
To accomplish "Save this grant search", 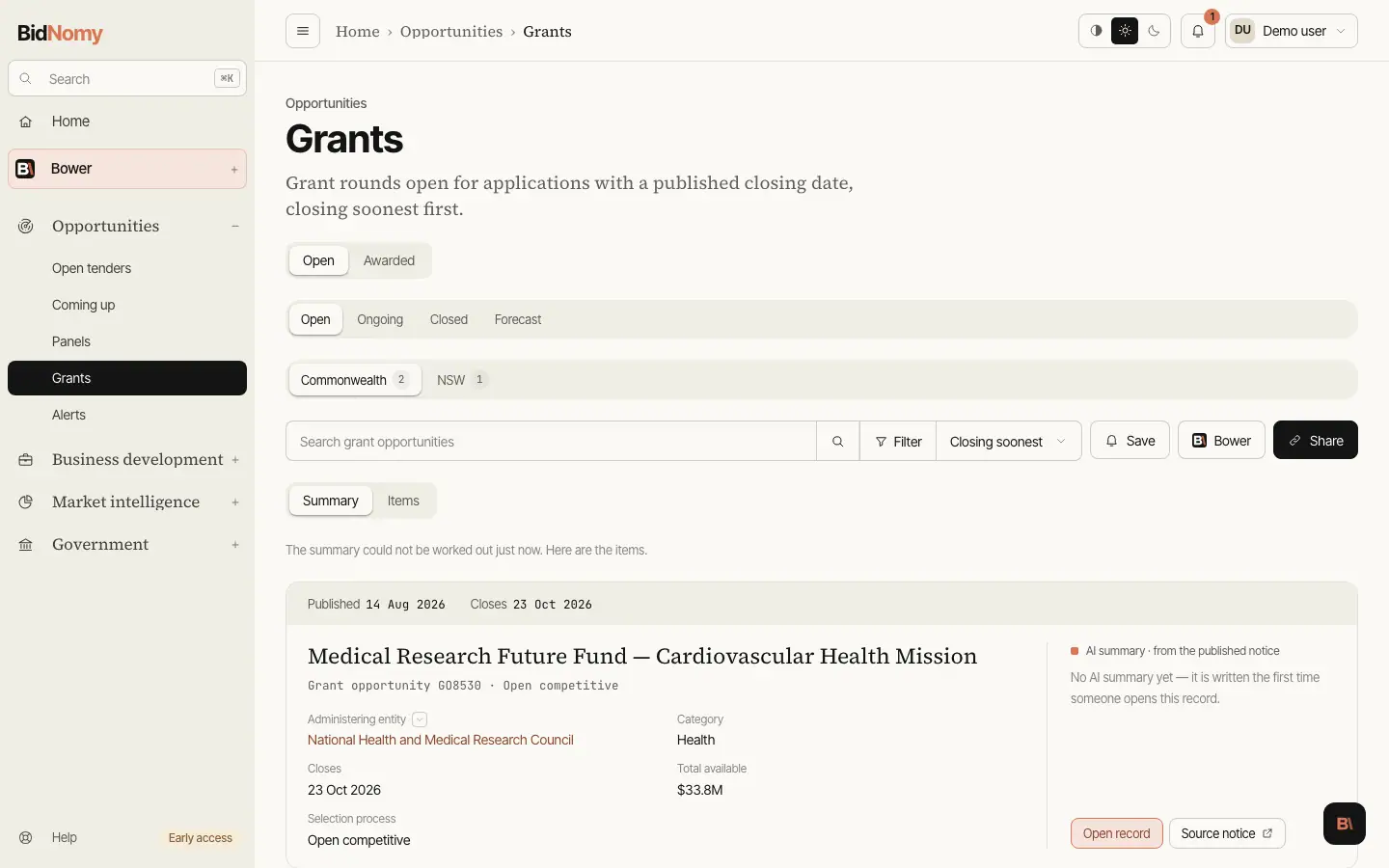I will (x=1130, y=440).
